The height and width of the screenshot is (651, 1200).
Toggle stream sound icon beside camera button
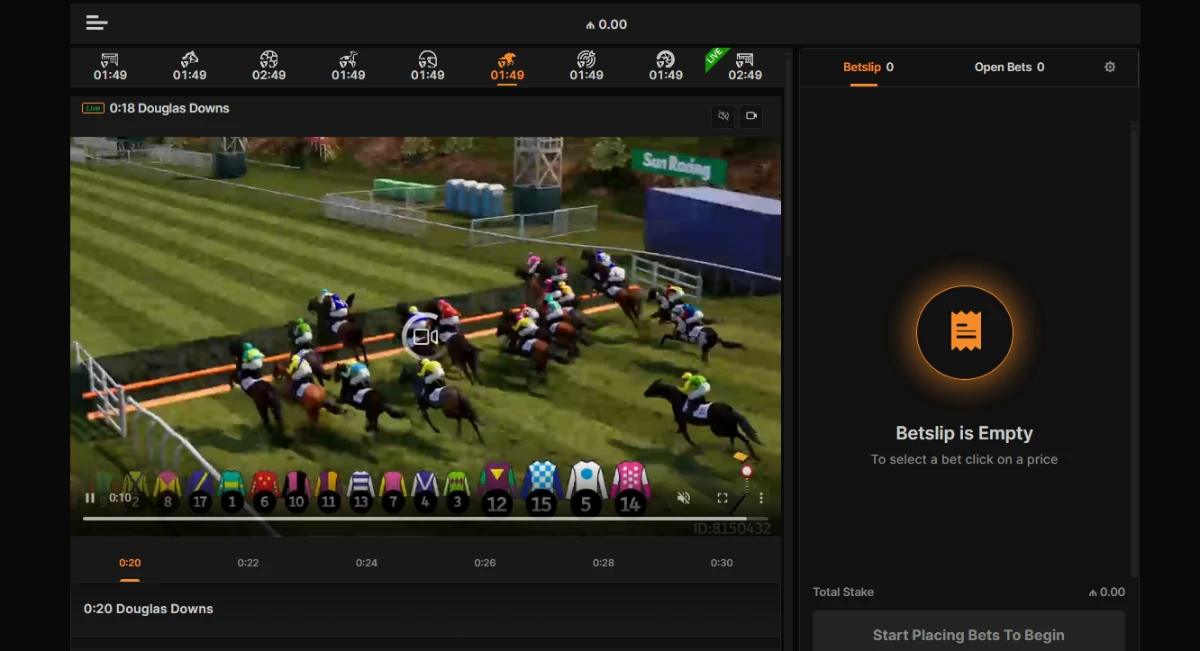(724, 116)
